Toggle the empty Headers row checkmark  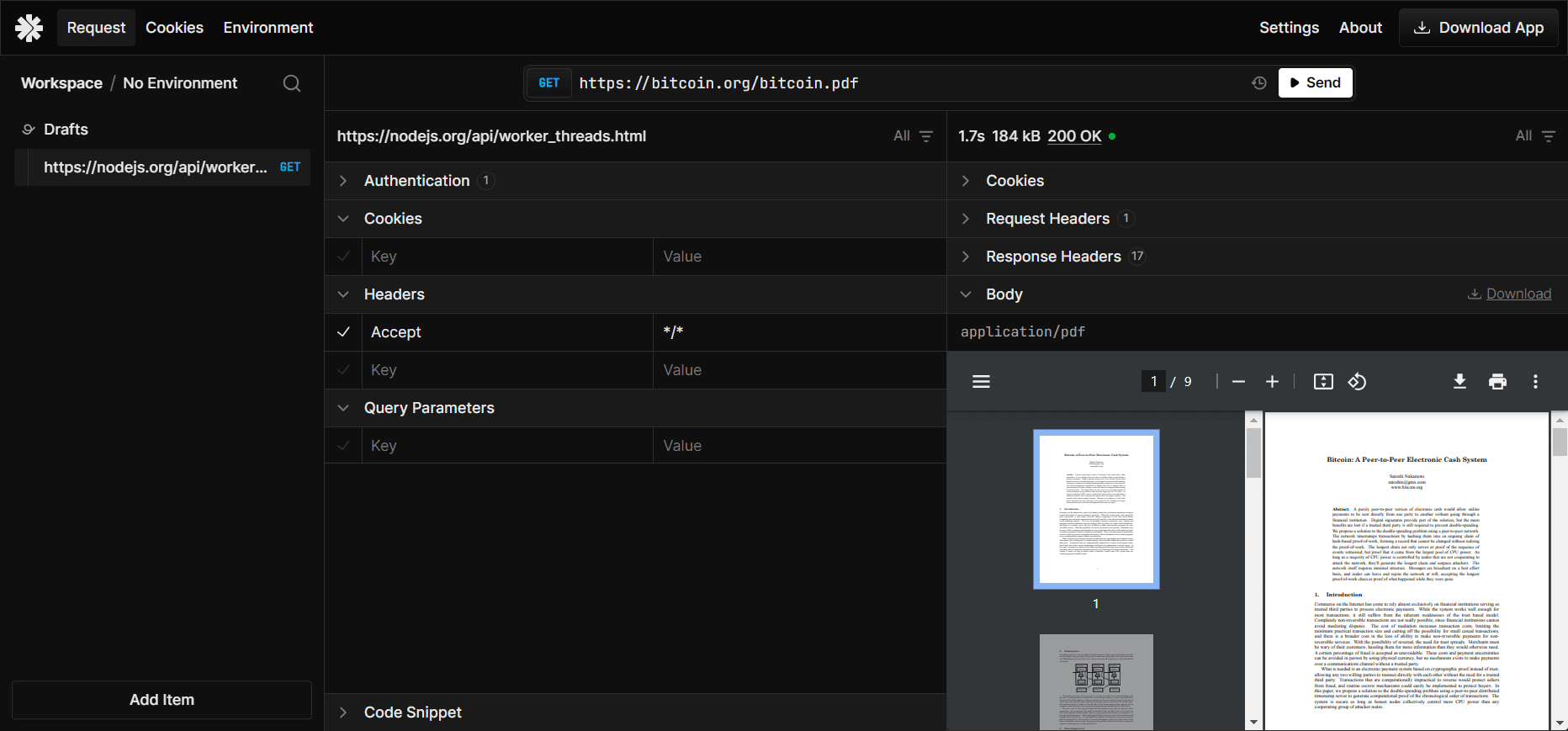coord(343,370)
